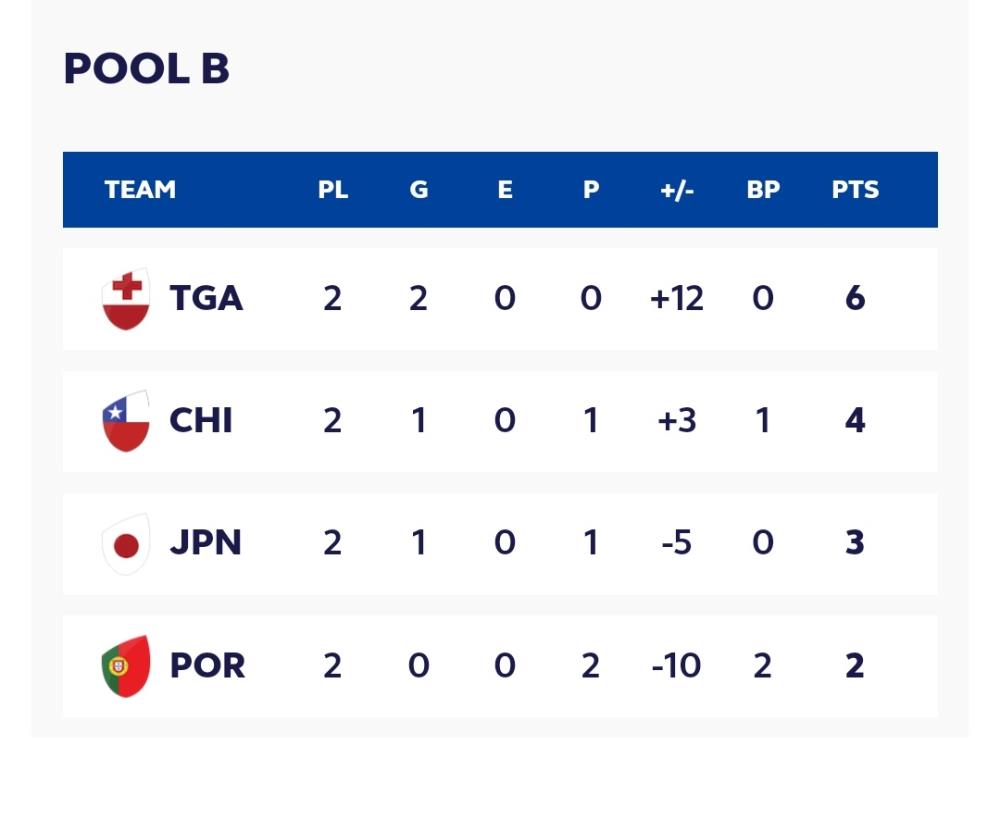
Task: Select the CHI team name
Action: coord(201,421)
